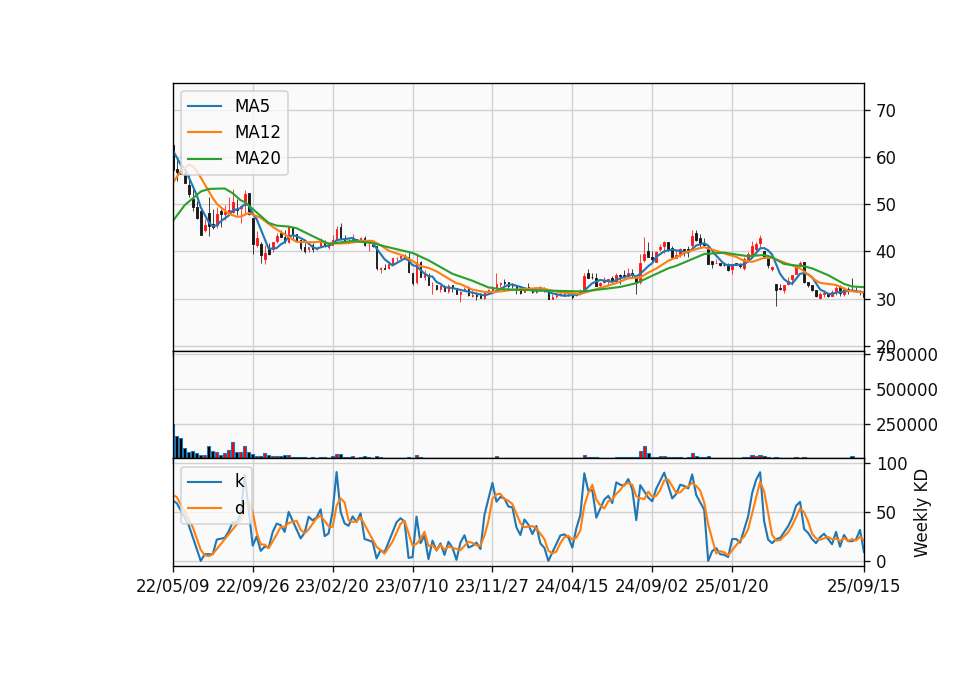
Task: Click the MA12 legend label
Action: [x=257, y=132]
